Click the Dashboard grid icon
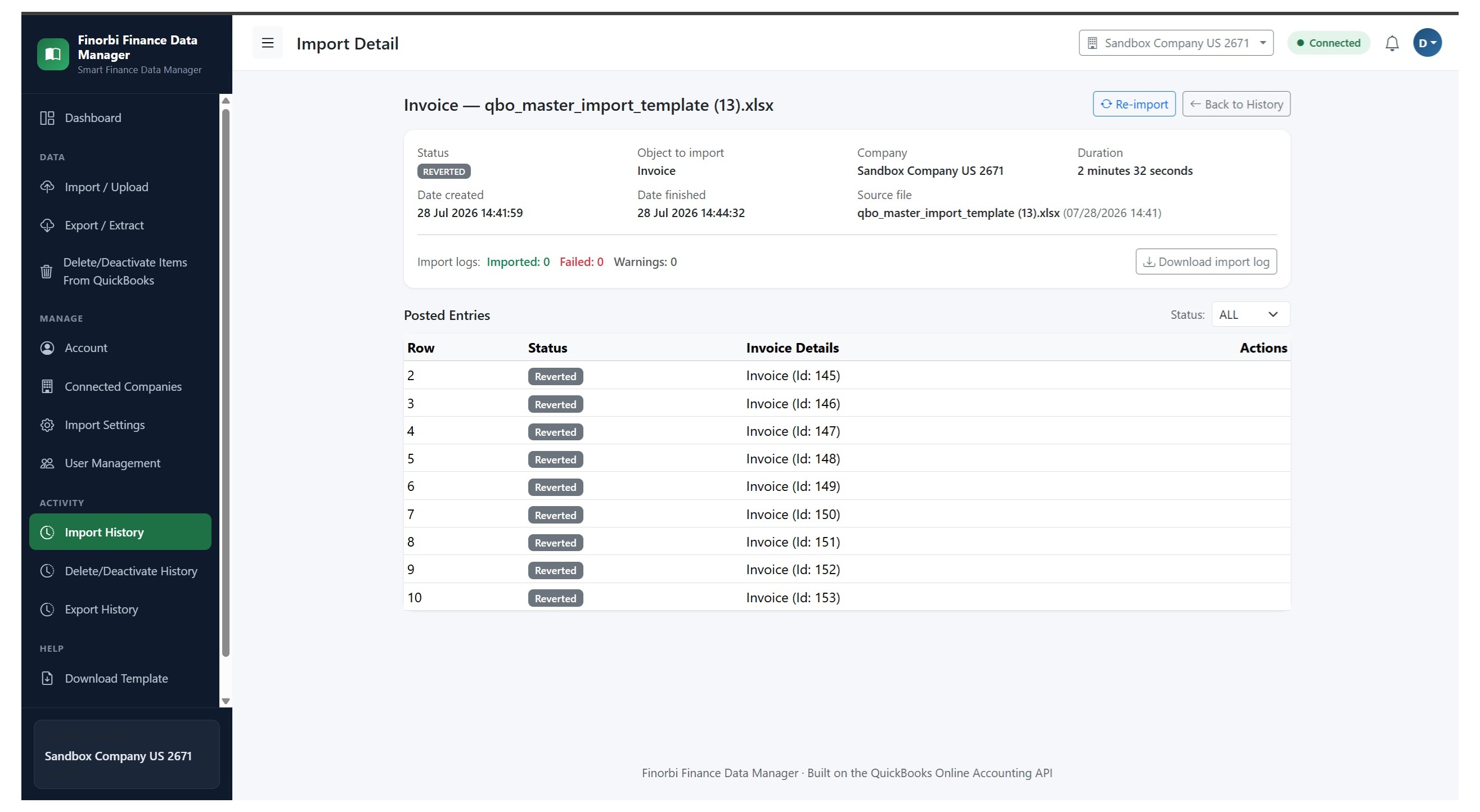The height and width of the screenshot is (812, 1480). [47, 118]
